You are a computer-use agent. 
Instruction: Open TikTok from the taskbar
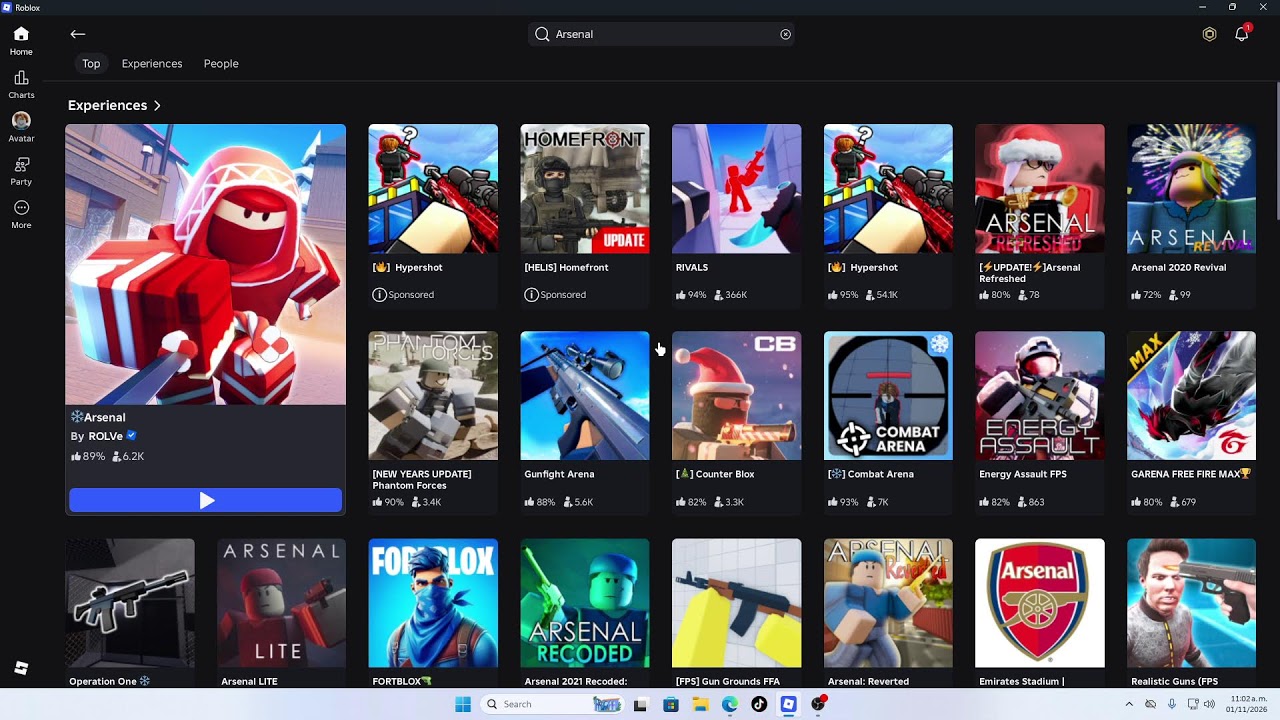(x=759, y=704)
